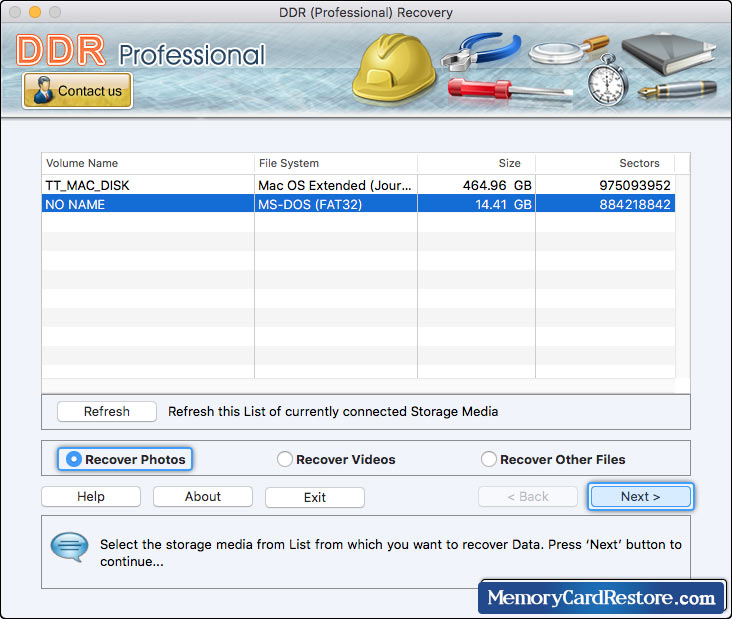Open the About dialog

(203, 497)
